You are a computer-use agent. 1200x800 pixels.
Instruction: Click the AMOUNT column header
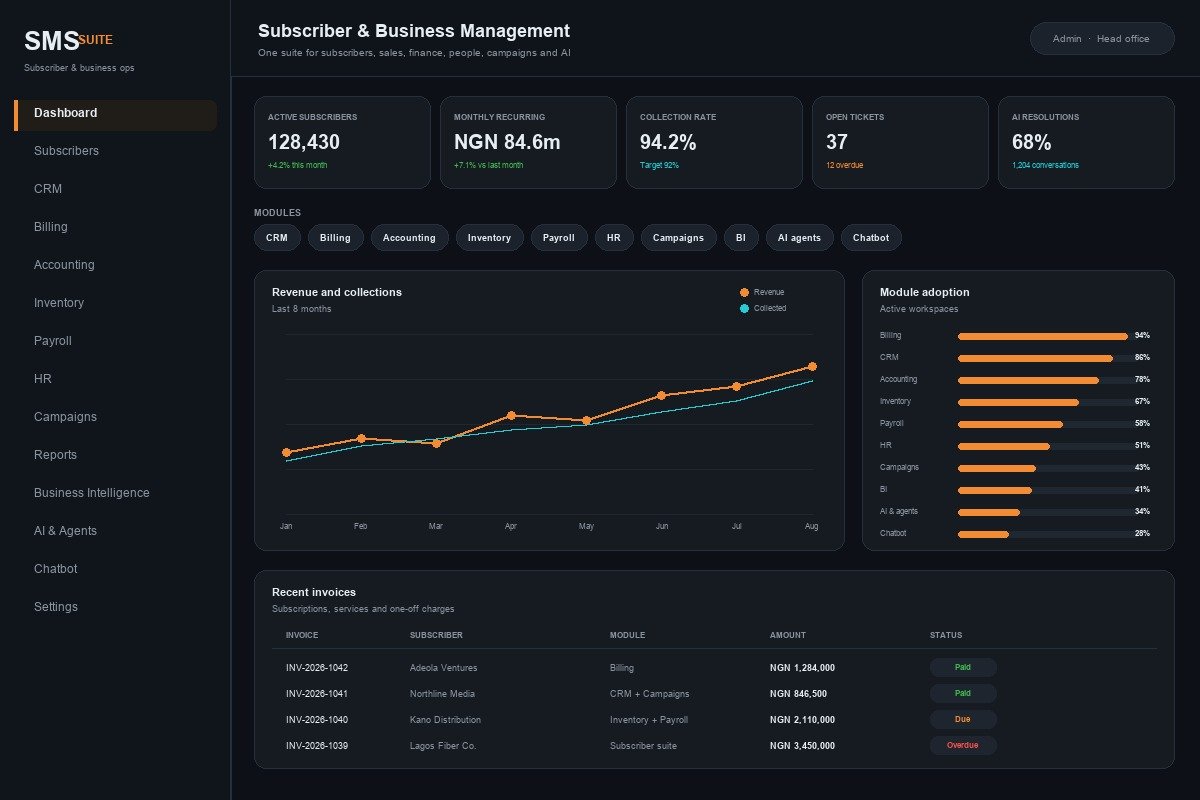(788, 635)
